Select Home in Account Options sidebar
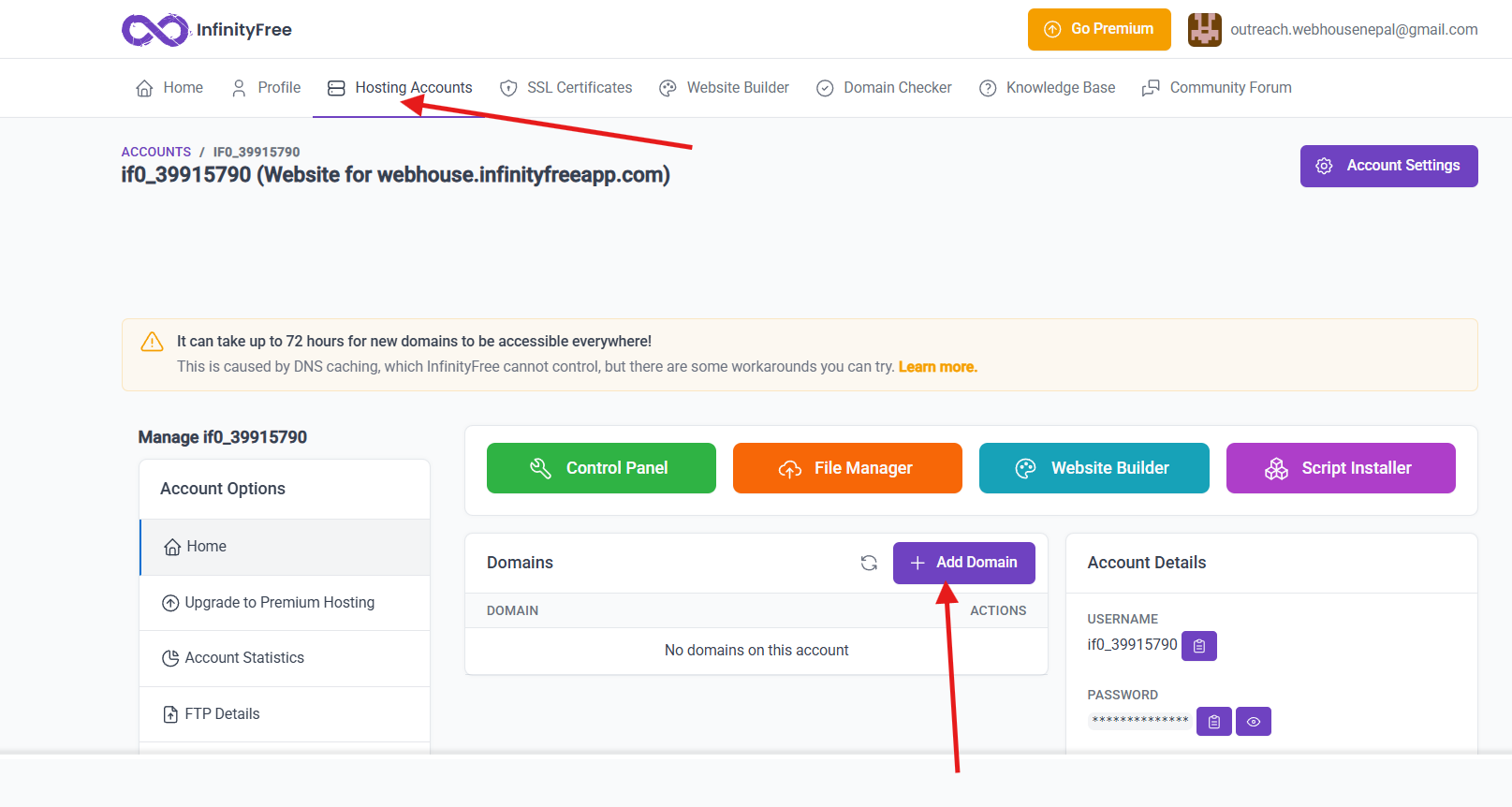 click(285, 547)
